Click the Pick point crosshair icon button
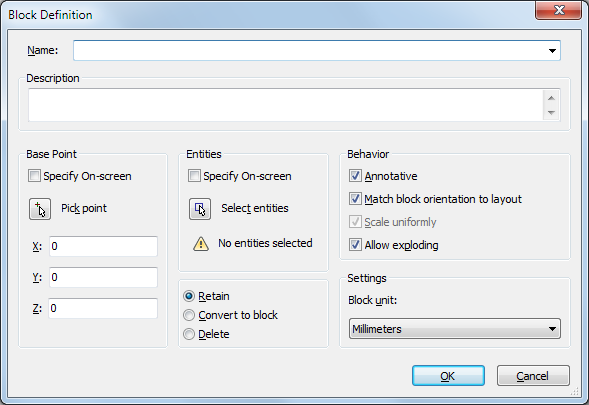The width and height of the screenshot is (589, 405). coord(40,209)
